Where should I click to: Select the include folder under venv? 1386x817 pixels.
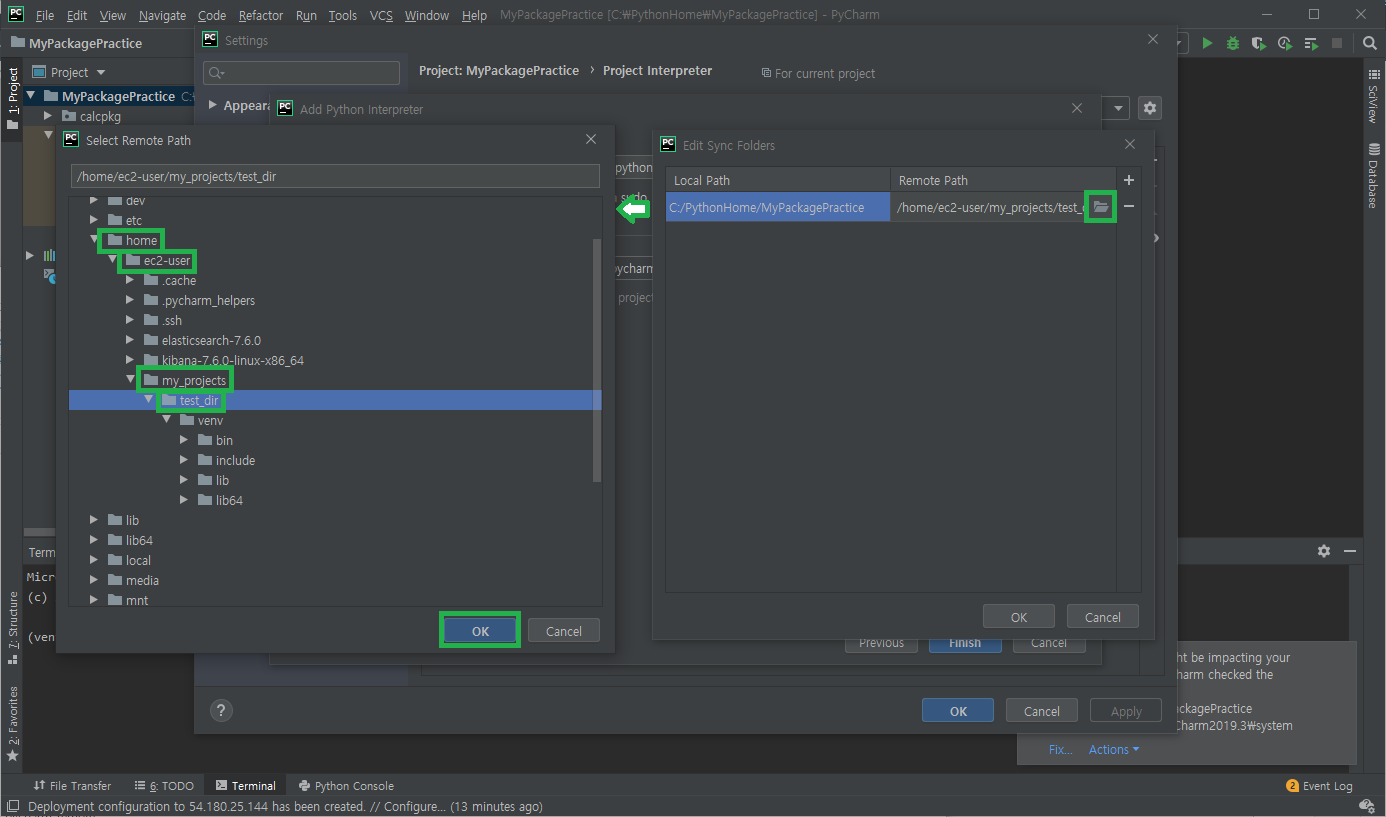click(x=235, y=460)
